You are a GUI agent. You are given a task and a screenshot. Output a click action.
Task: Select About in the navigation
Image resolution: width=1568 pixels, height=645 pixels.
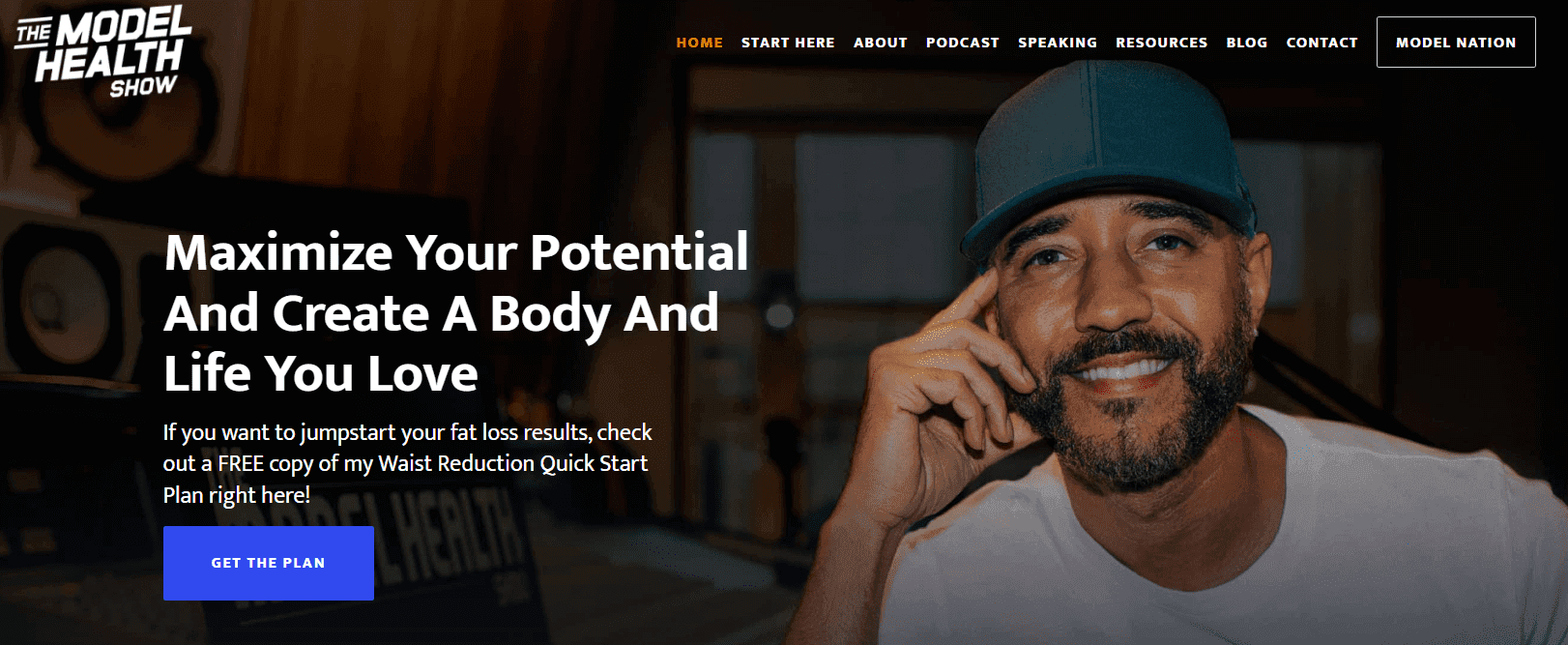[x=881, y=43]
